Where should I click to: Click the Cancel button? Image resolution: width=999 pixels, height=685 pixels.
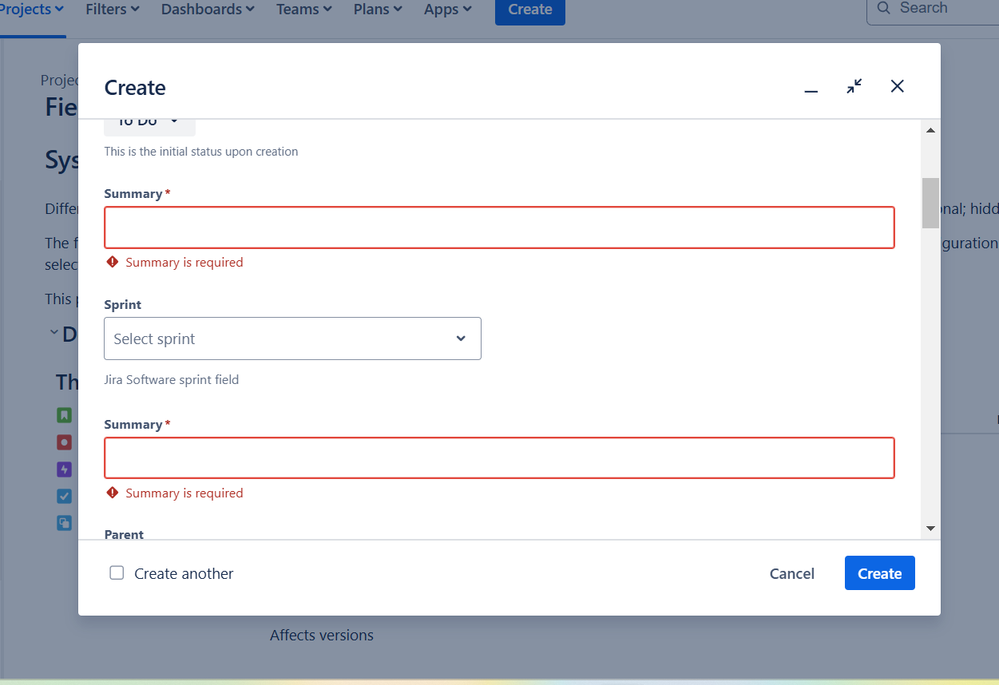(x=792, y=573)
